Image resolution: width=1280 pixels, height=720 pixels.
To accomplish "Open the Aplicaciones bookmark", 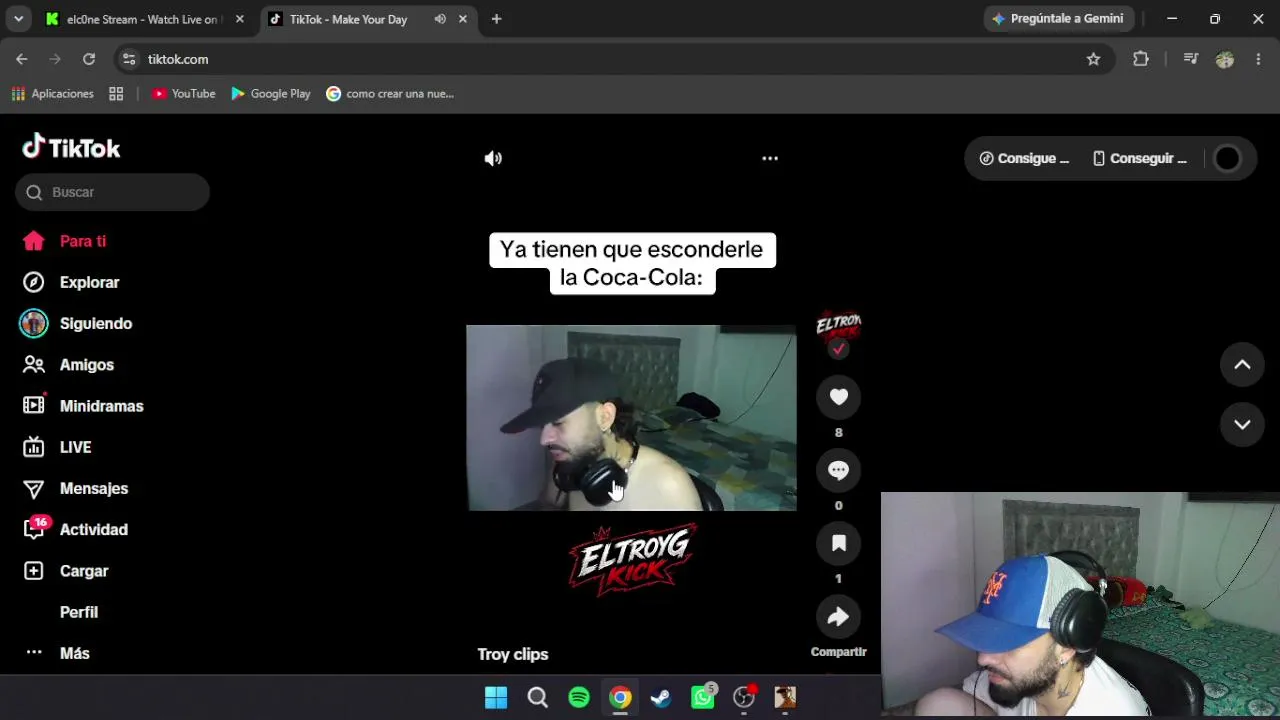I will [x=52, y=93].
